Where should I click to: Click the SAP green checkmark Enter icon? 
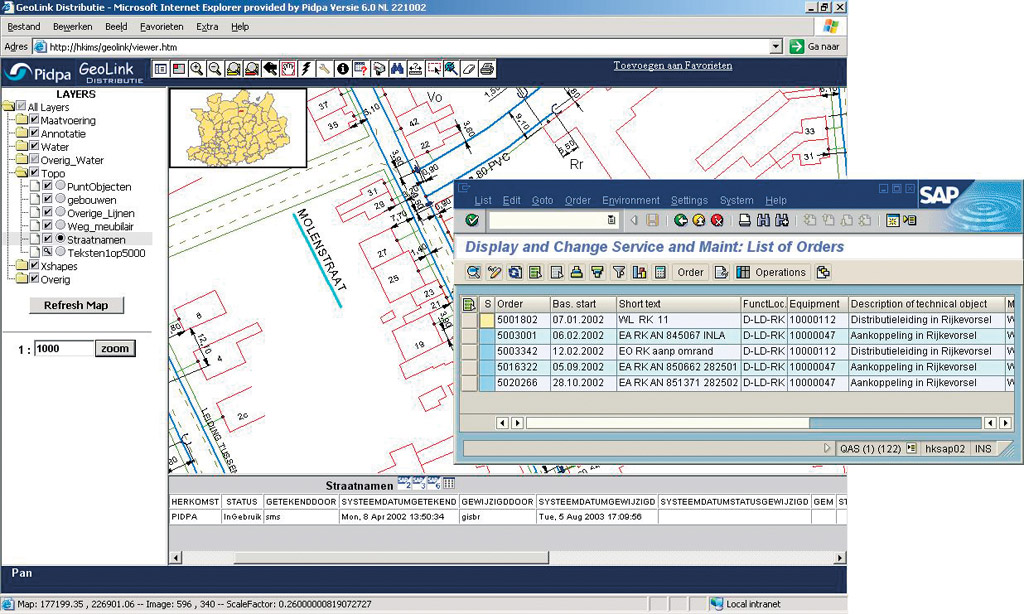472,220
